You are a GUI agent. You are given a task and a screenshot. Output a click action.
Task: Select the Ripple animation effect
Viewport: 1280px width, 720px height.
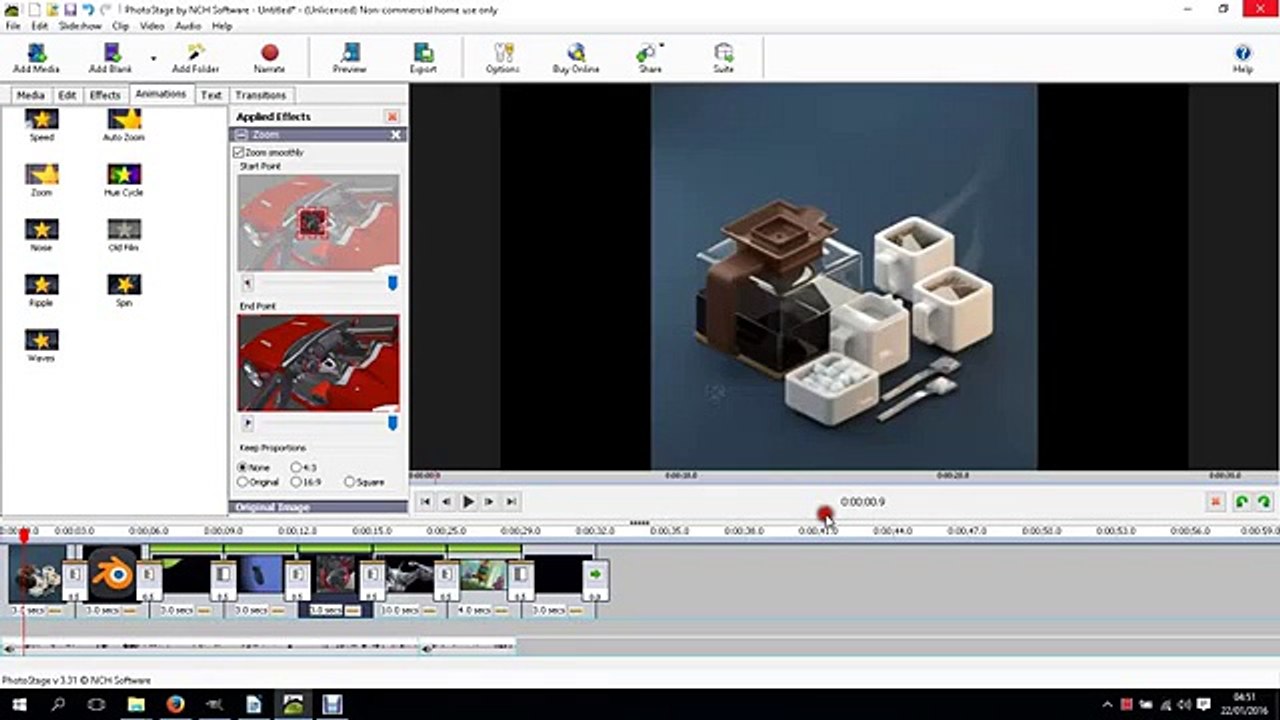click(41, 290)
